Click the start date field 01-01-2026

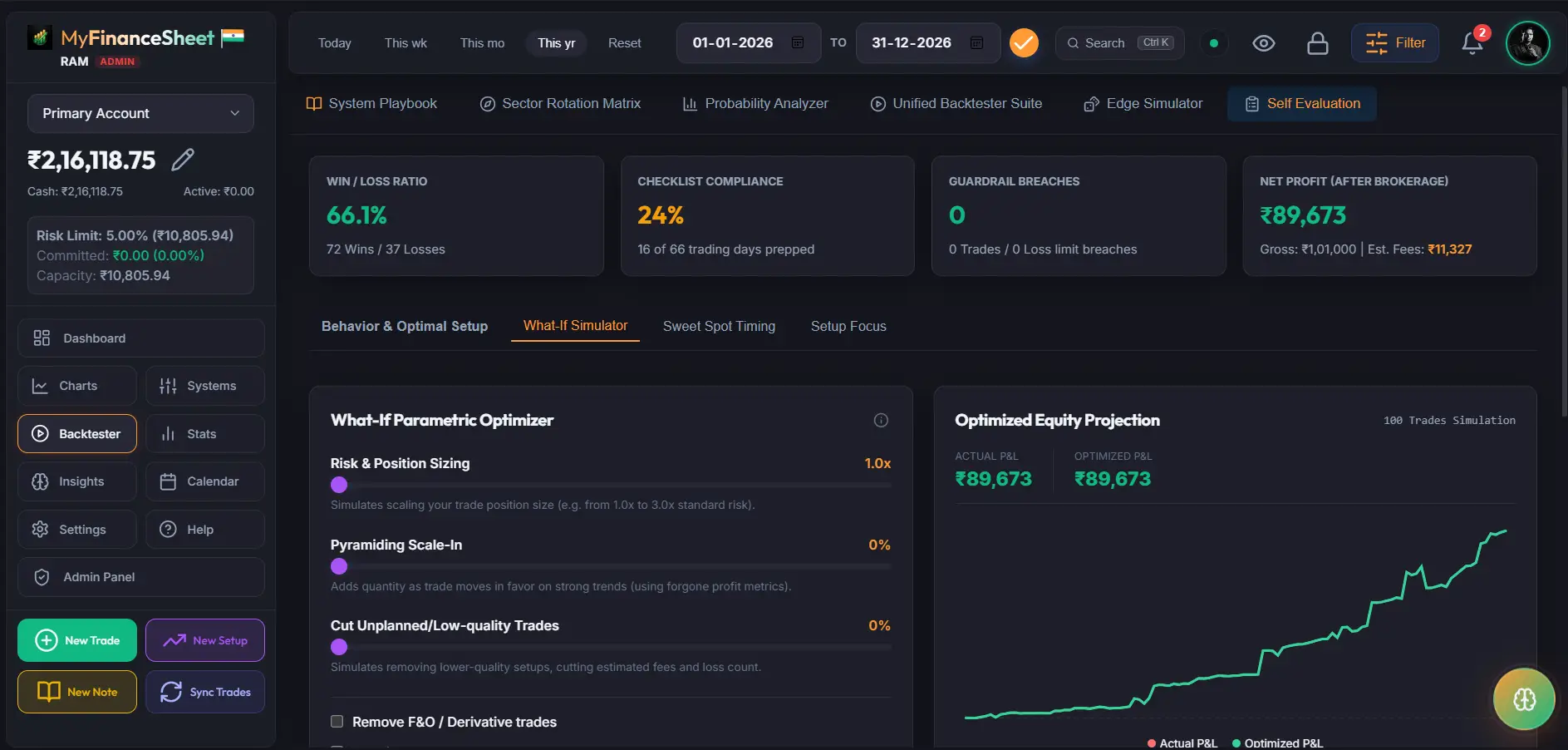pos(749,42)
